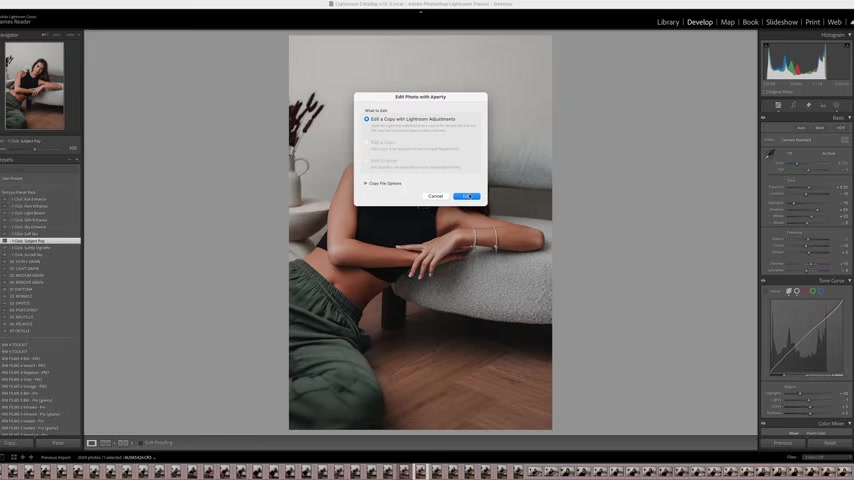Image resolution: width=854 pixels, height=480 pixels.
Task: Toggle Soft Proofing checkbox
Action: click(141, 443)
